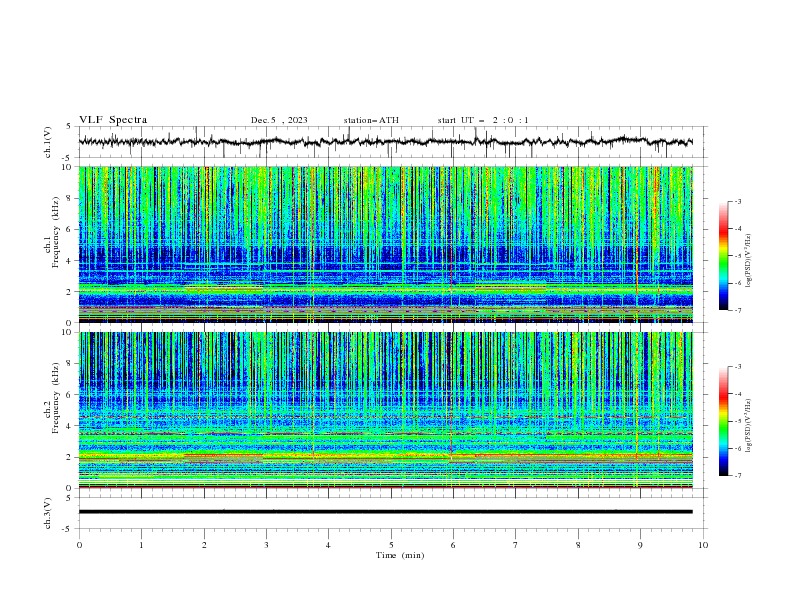Image resolution: width=792 pixels, height=612 pixels.
Task: Click the "3" tick label on time axis
Action: coord(266,545)
